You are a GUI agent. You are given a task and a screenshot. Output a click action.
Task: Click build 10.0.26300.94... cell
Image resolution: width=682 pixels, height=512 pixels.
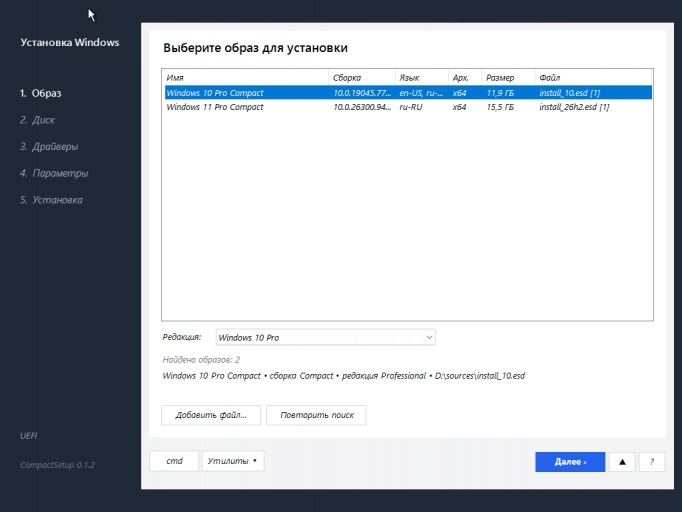[362, 107]
